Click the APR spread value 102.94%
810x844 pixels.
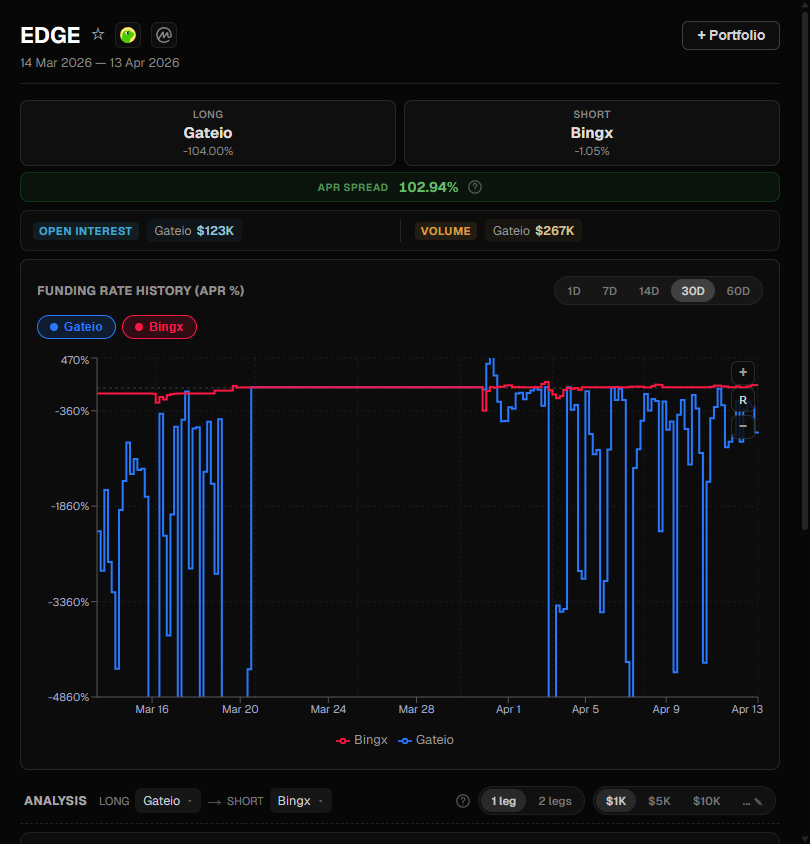tap(428, 187)
